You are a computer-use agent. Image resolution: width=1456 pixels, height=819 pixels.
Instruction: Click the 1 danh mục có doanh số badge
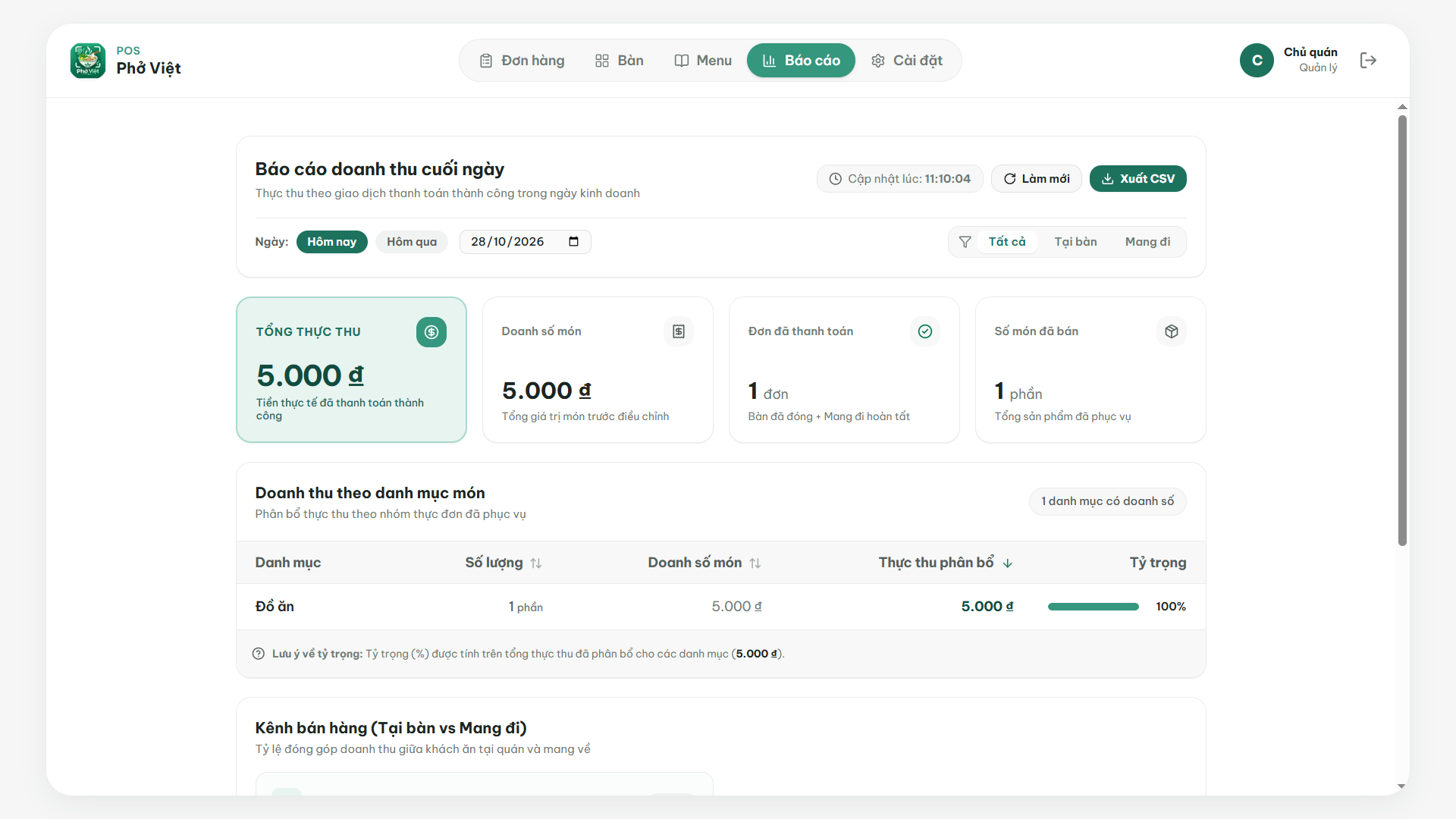point(1108,501)
